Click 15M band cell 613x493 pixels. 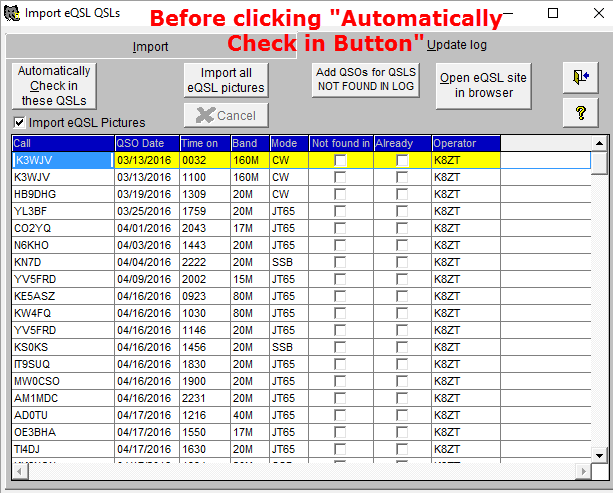tap(250, 279)
